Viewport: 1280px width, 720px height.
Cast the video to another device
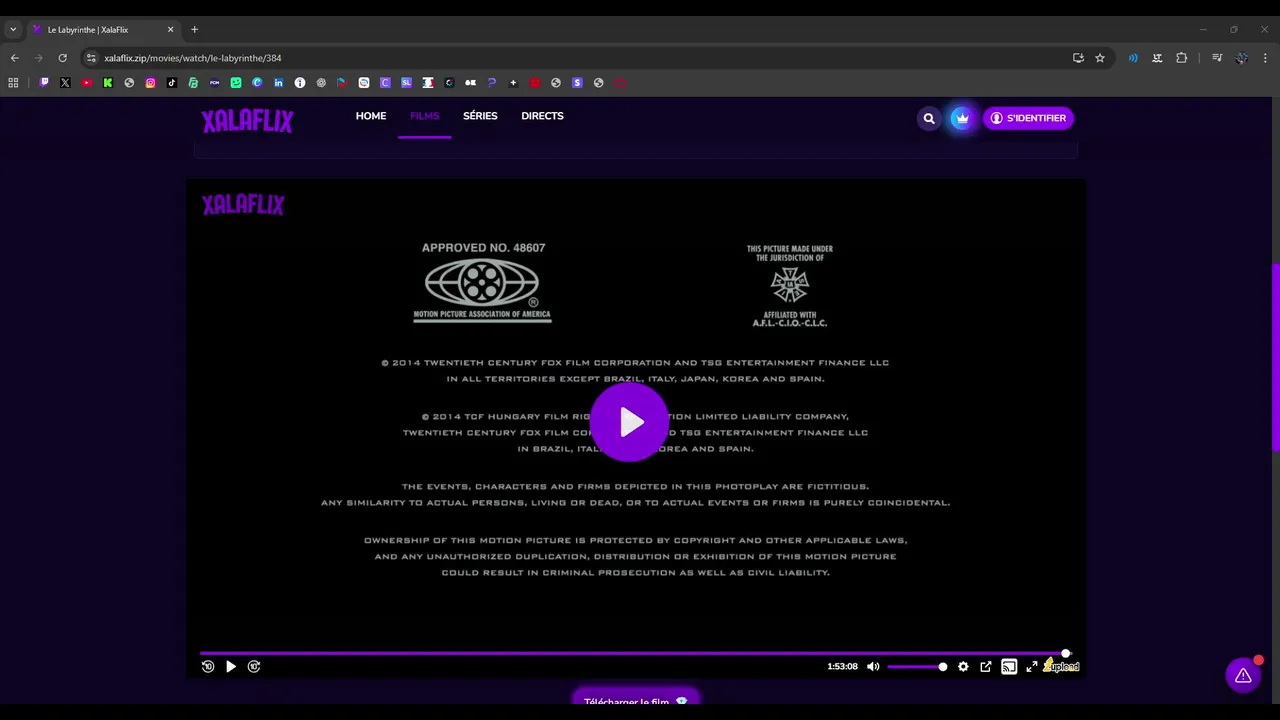1009,666
